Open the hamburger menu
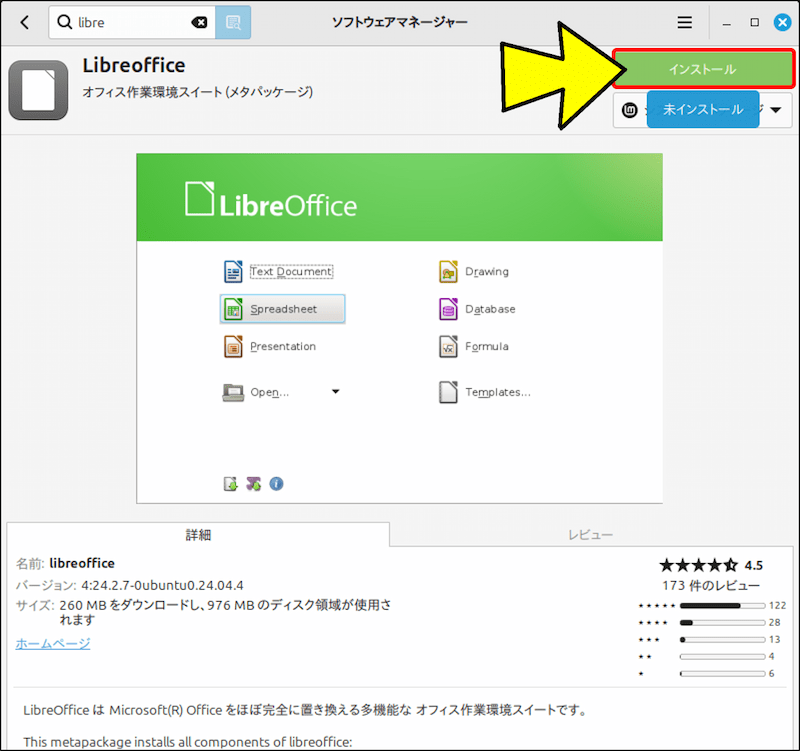The height and width of the screenshot is (751, 800). click(684, 22)
